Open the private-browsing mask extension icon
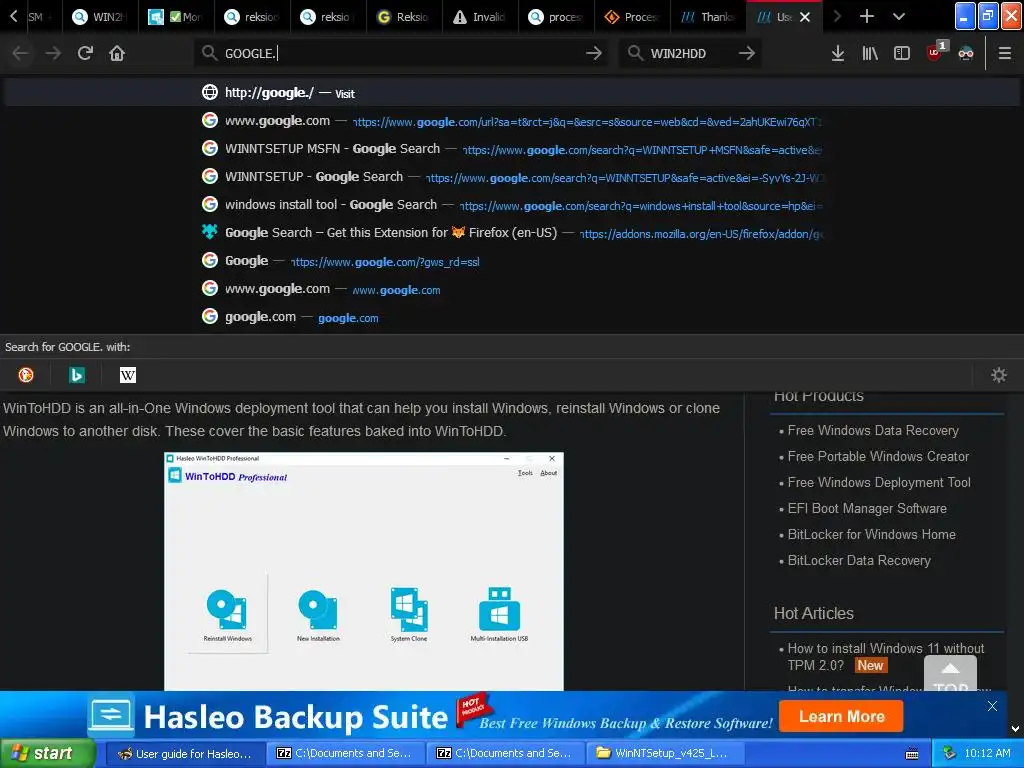The height and width of the screenshot is (768, 1024). [966, 53]
